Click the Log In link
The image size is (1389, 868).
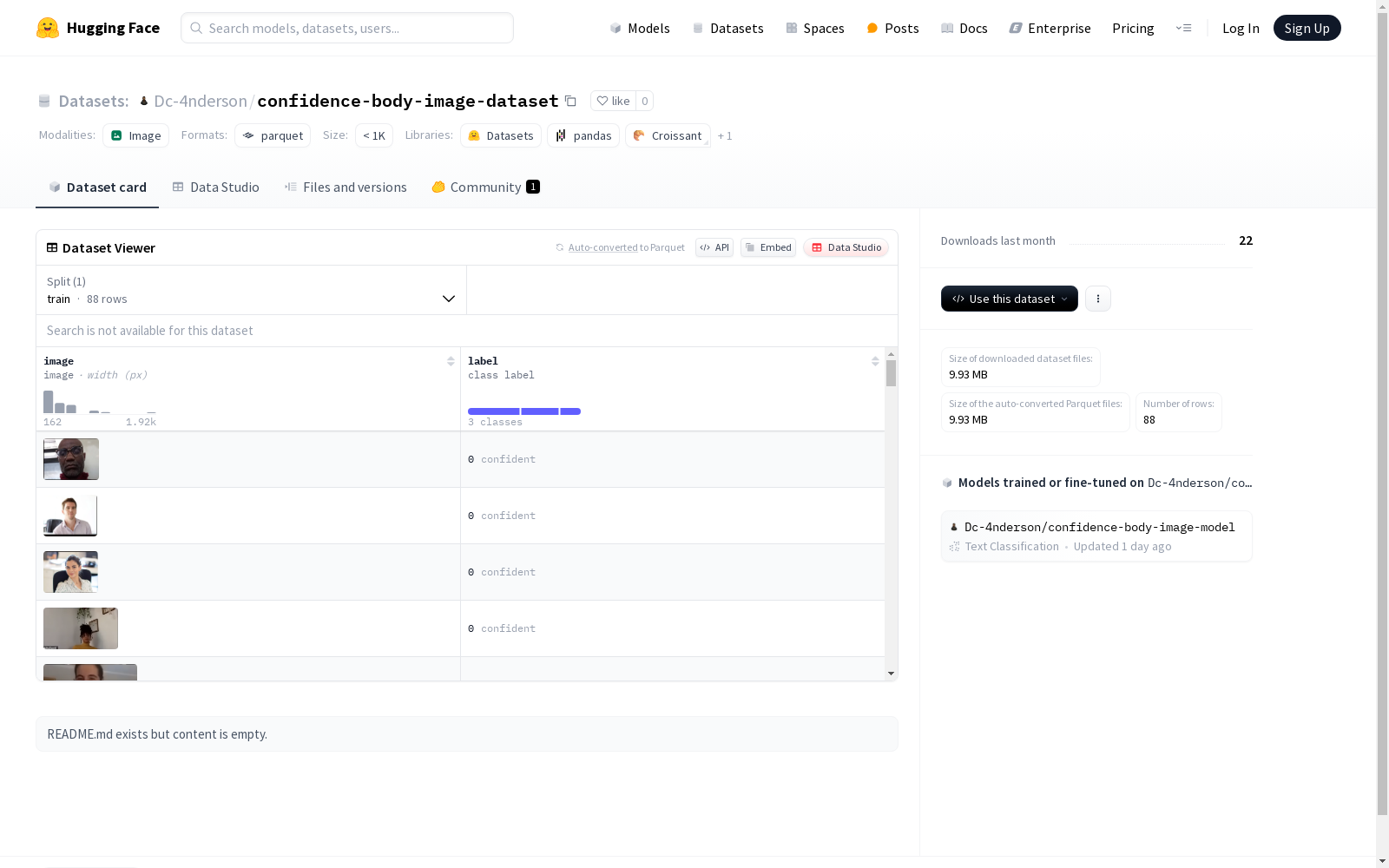[x=1241, y=28]
